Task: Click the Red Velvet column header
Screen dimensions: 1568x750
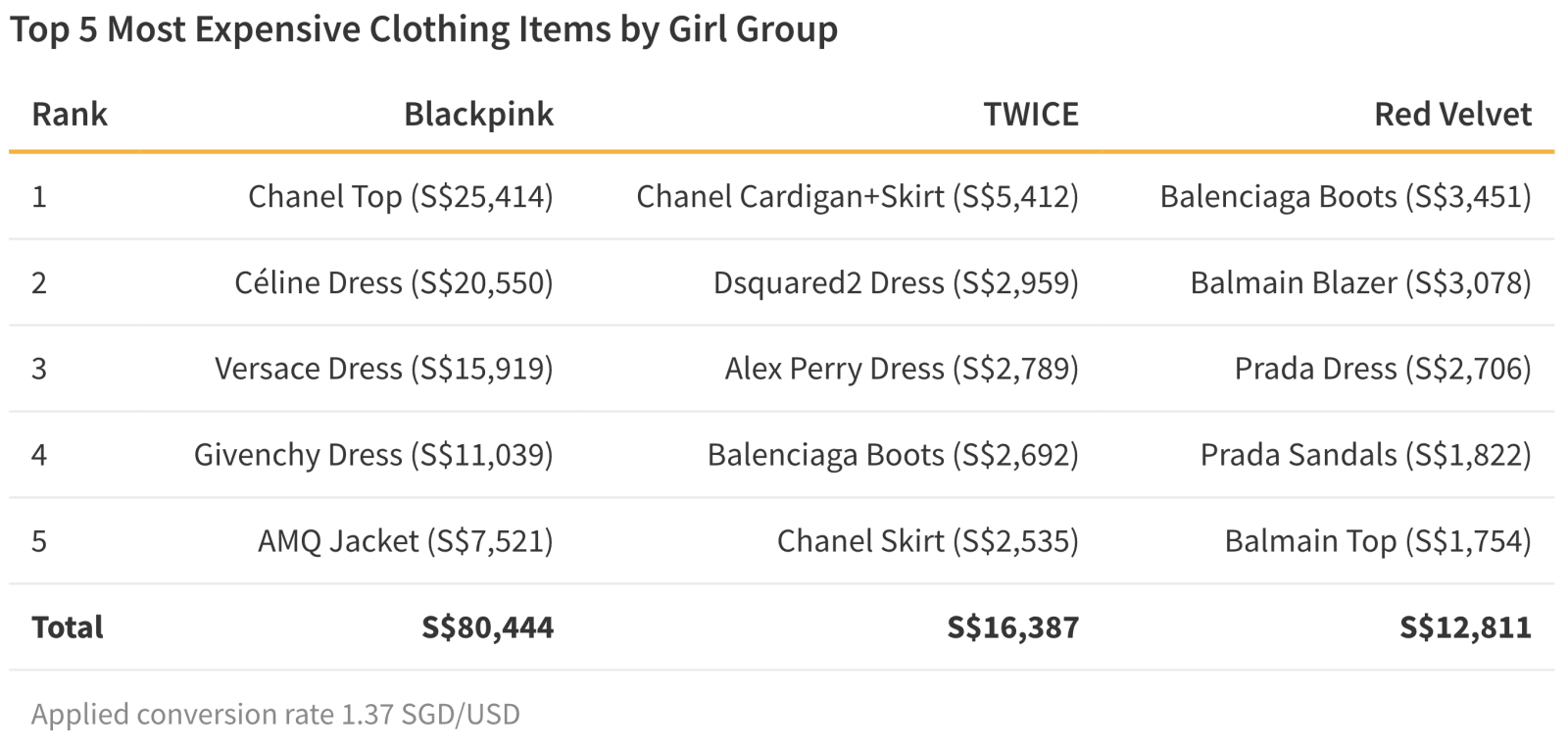Action: [1452, 115]
